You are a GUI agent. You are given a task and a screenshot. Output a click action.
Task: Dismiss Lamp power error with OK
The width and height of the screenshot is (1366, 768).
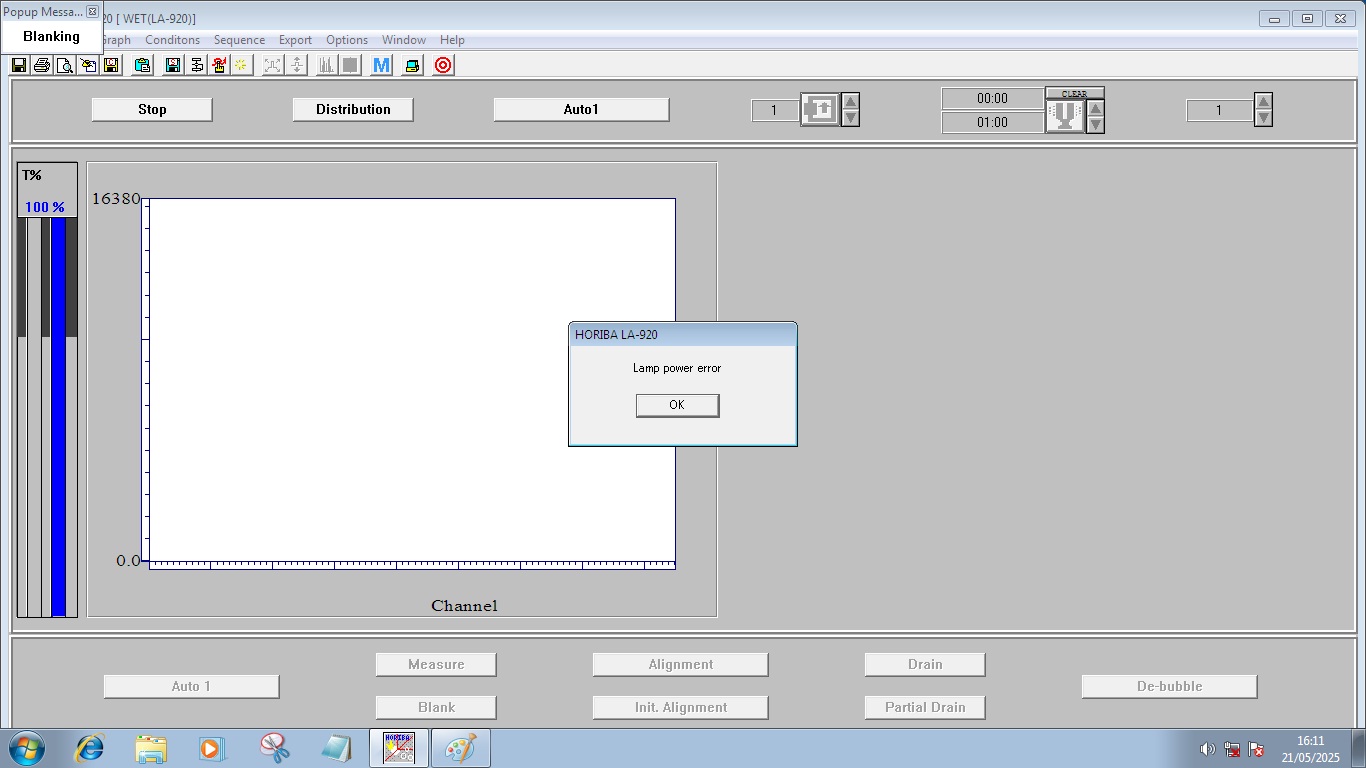click(x=677, y=405)
